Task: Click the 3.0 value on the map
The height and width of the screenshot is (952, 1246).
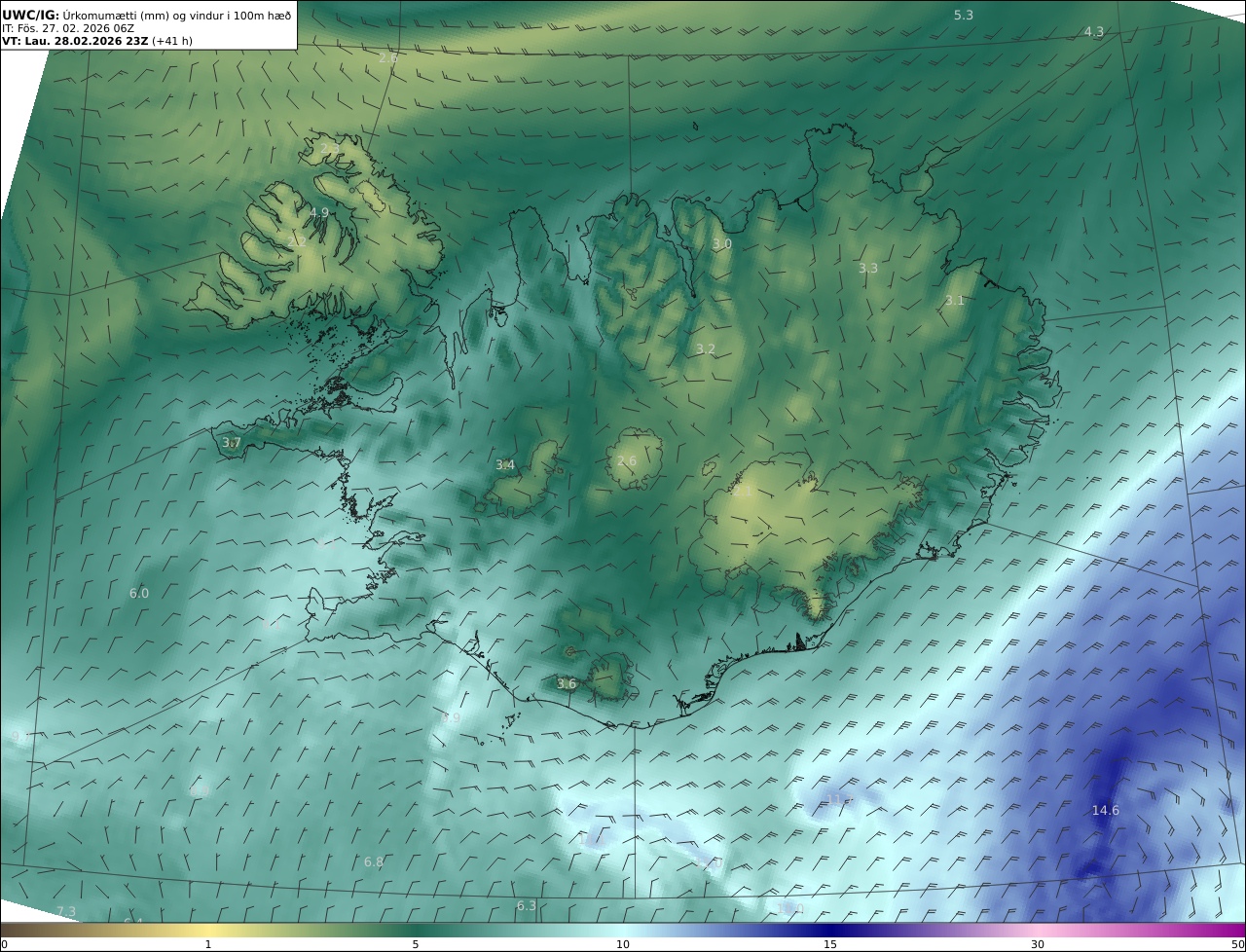Action: [x=721, y=243]
